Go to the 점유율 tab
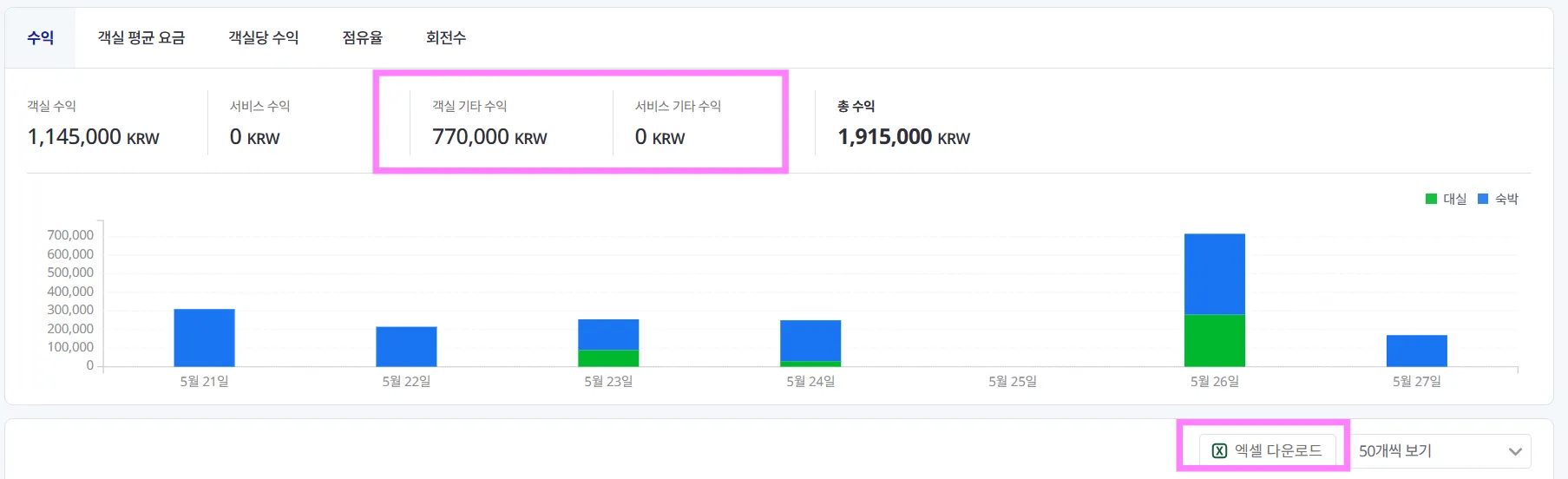The height and width of the screenshot is (479, 1568). tap(362, 37)
